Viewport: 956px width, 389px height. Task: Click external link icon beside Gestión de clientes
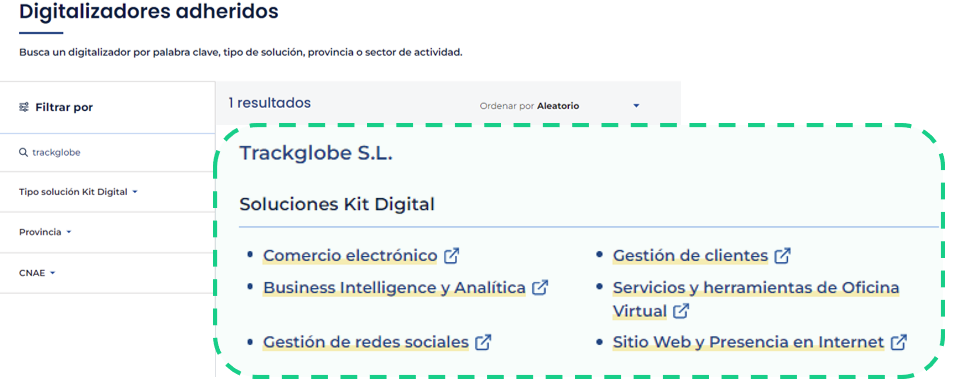coord(782,255)
